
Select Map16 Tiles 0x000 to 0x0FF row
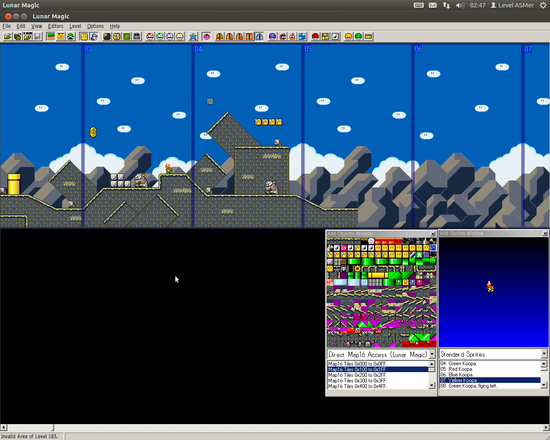click(378, 364)
